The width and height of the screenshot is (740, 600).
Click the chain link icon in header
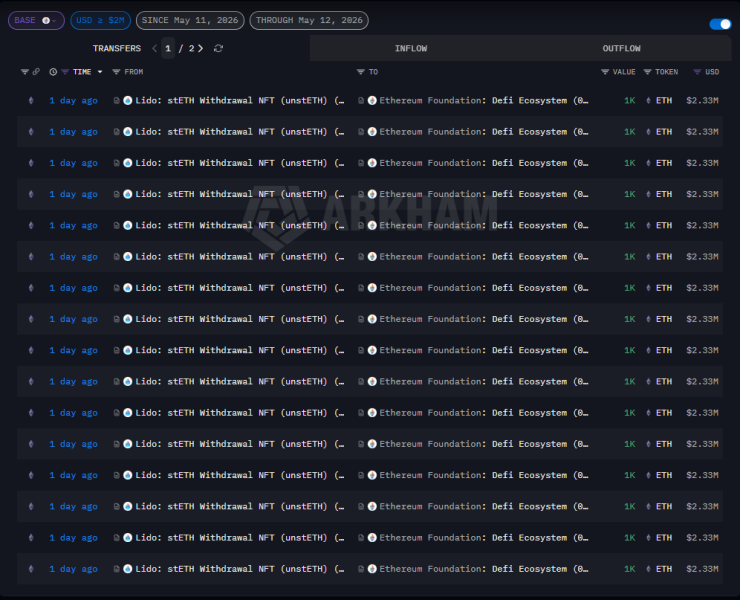click(x=36, y=72)
